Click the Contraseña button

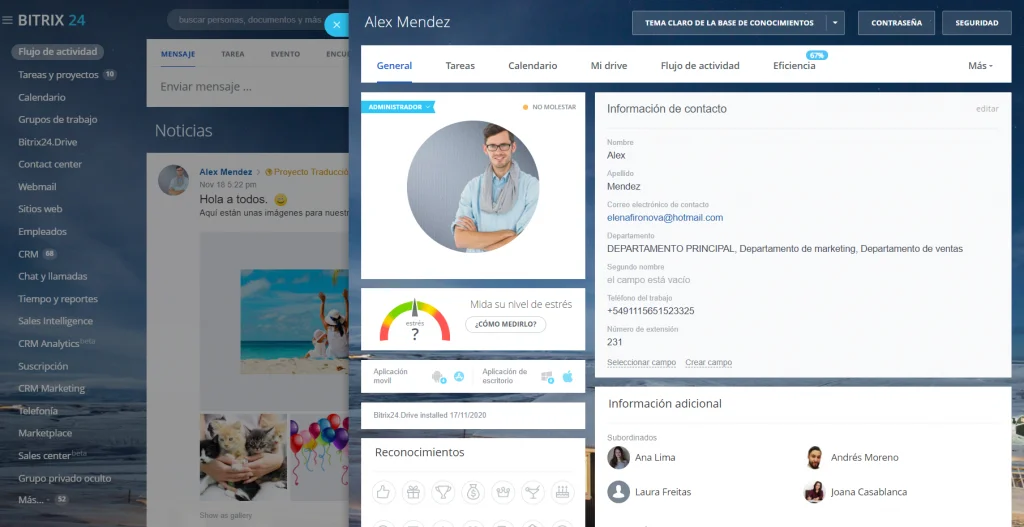pos(896,23)
